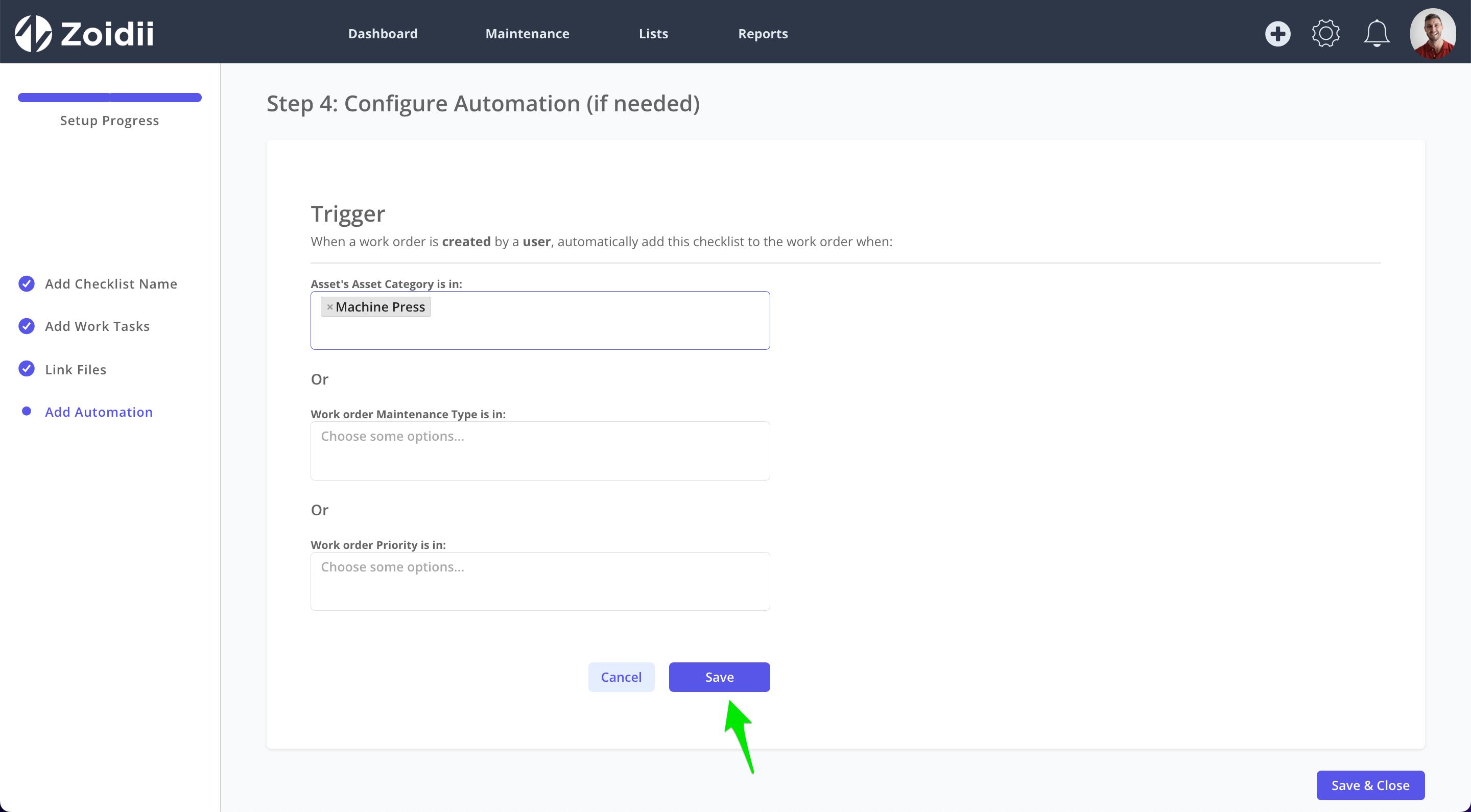Open the Reports menu

click(763, 34)
